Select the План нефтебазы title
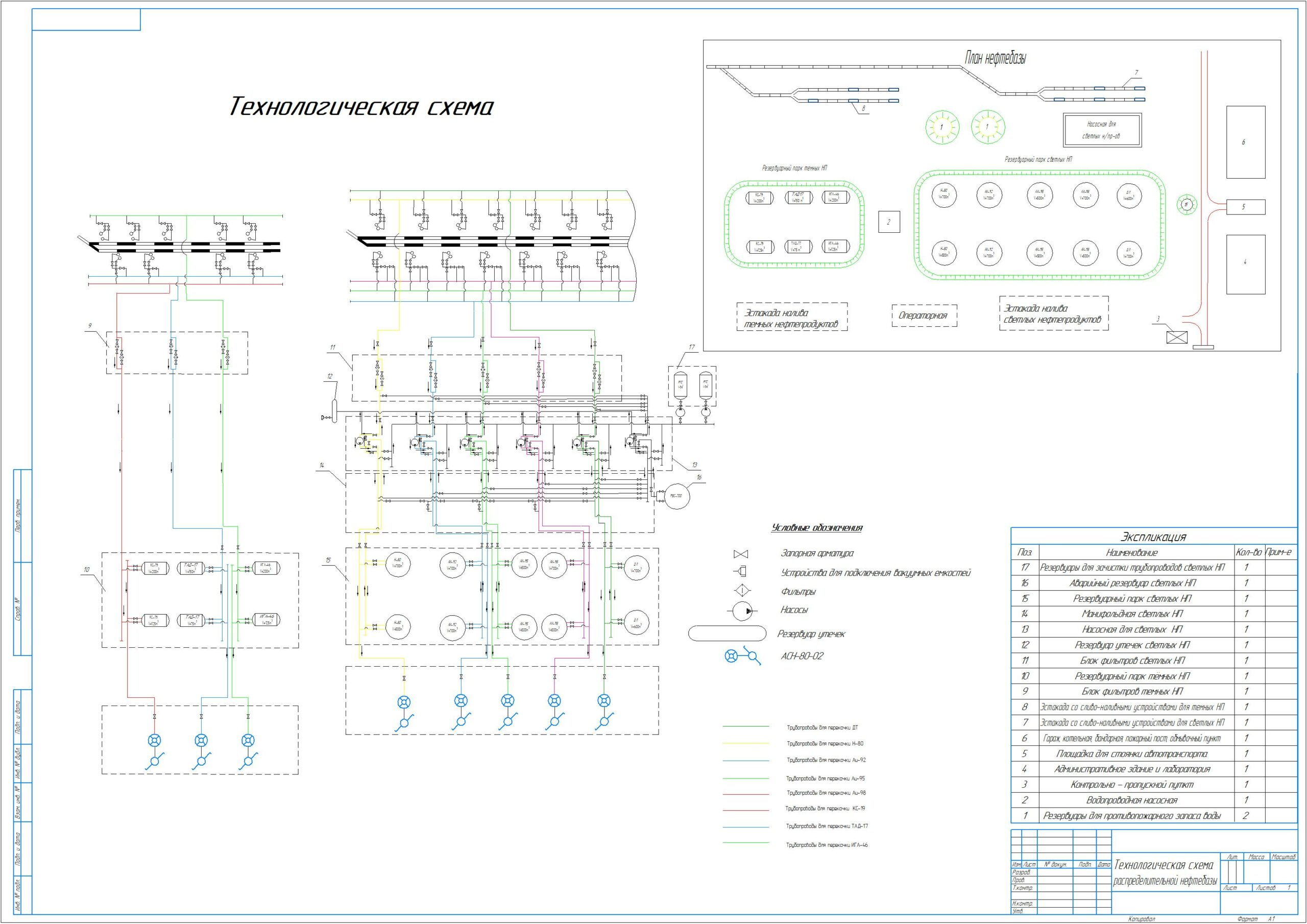 [995, 58]
